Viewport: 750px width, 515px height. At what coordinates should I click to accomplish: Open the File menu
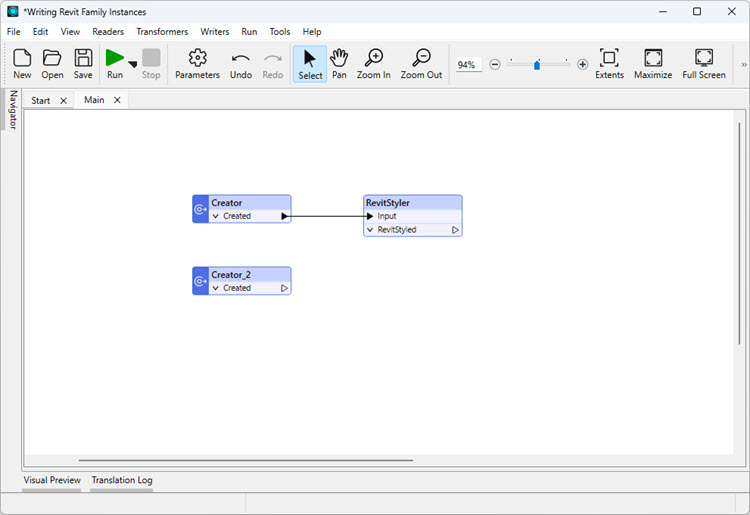coord(13,32)
